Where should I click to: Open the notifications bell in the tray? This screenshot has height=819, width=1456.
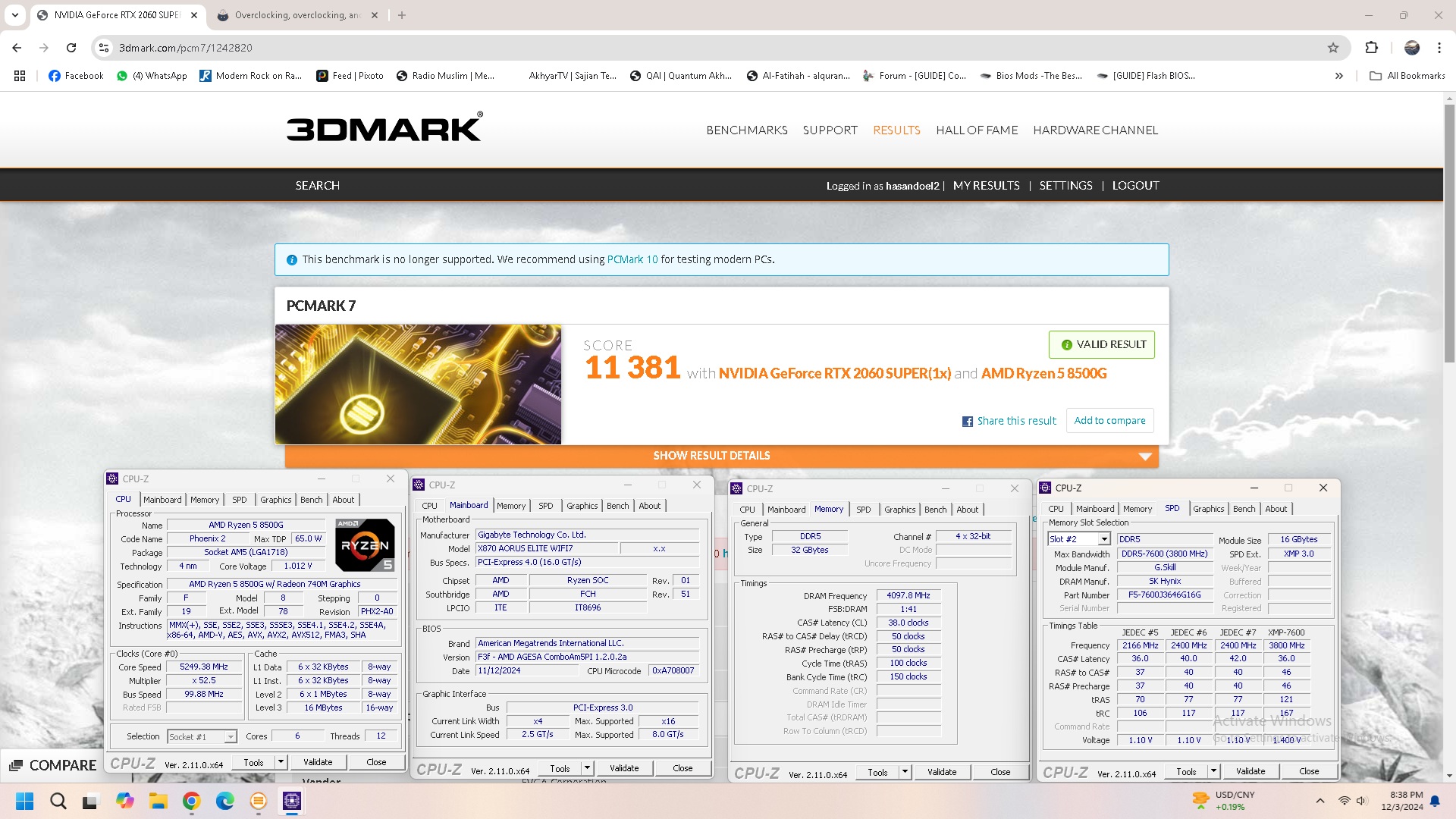point(1435,801)
